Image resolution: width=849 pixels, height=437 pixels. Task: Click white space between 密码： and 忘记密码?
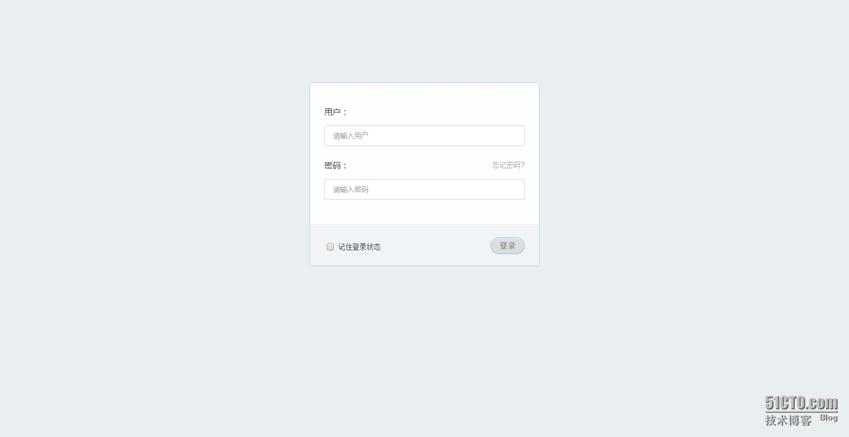pyautogui.click(x=419, y=166)
